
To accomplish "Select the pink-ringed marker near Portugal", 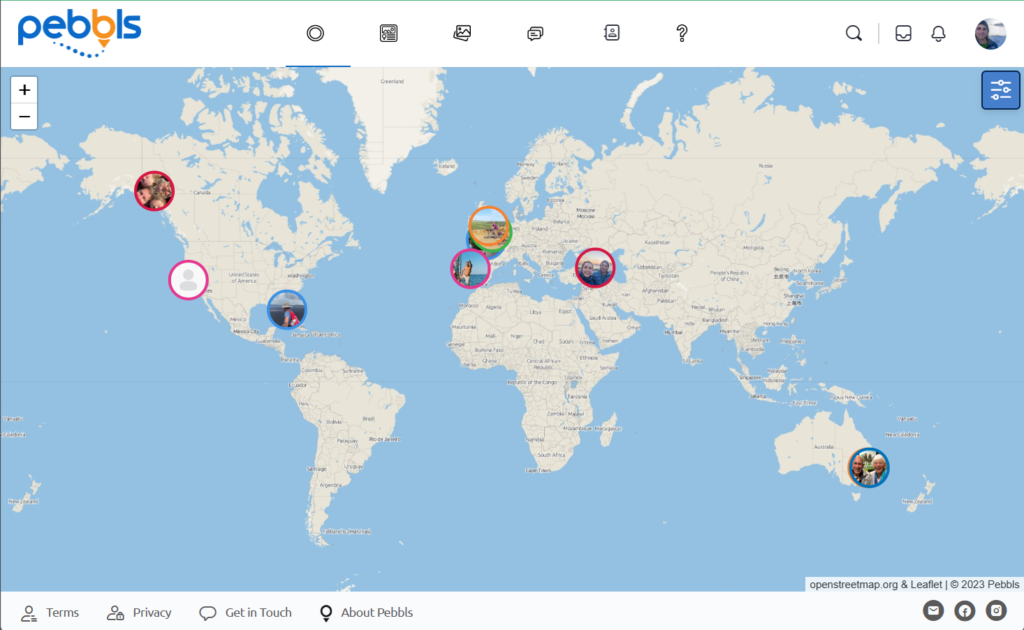I will tap(470, 268).
